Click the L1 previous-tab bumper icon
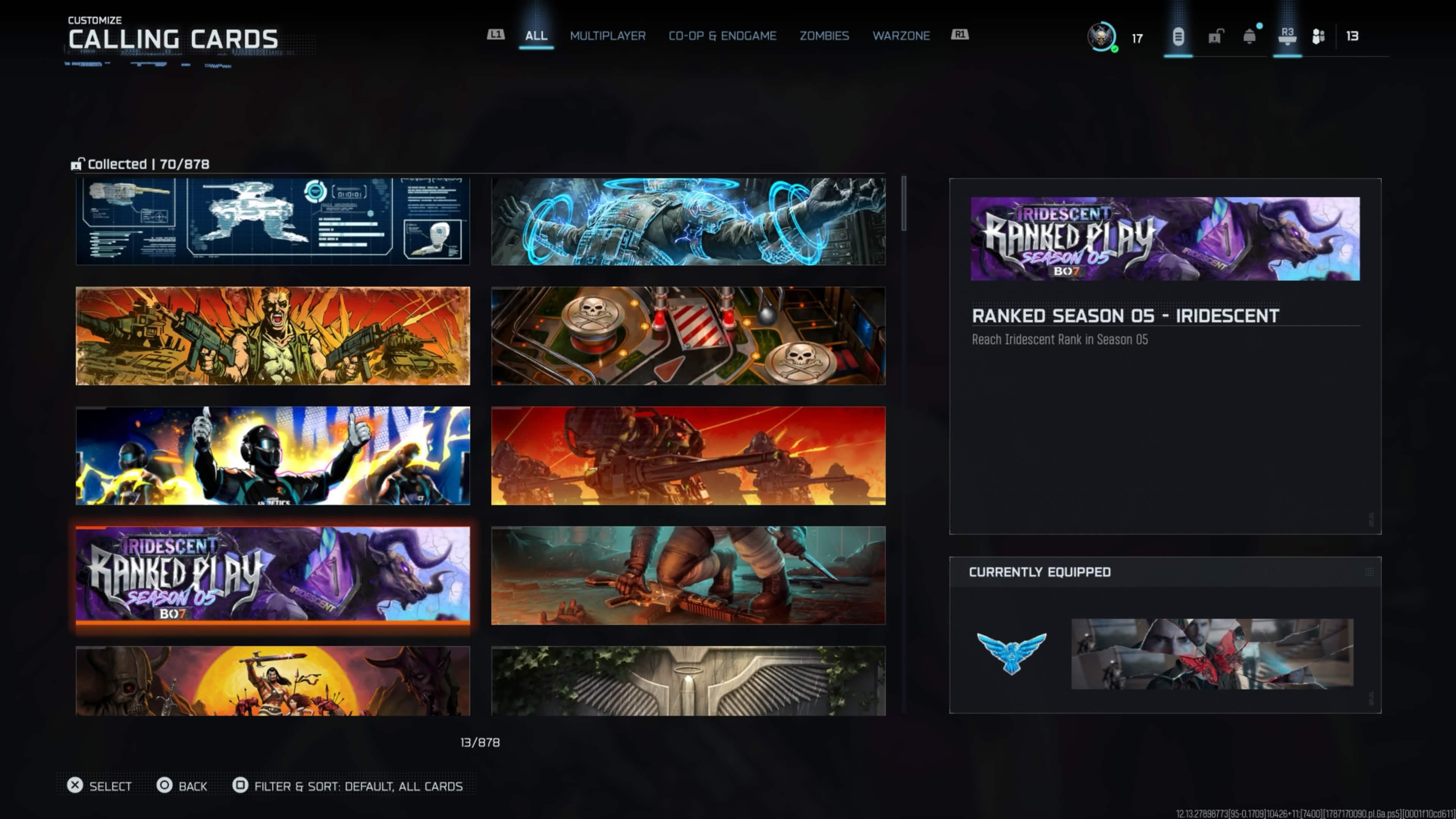Image resolution: width=1456 pixels, height=819 pixels. pyautogui.click(x=496, y=35)
